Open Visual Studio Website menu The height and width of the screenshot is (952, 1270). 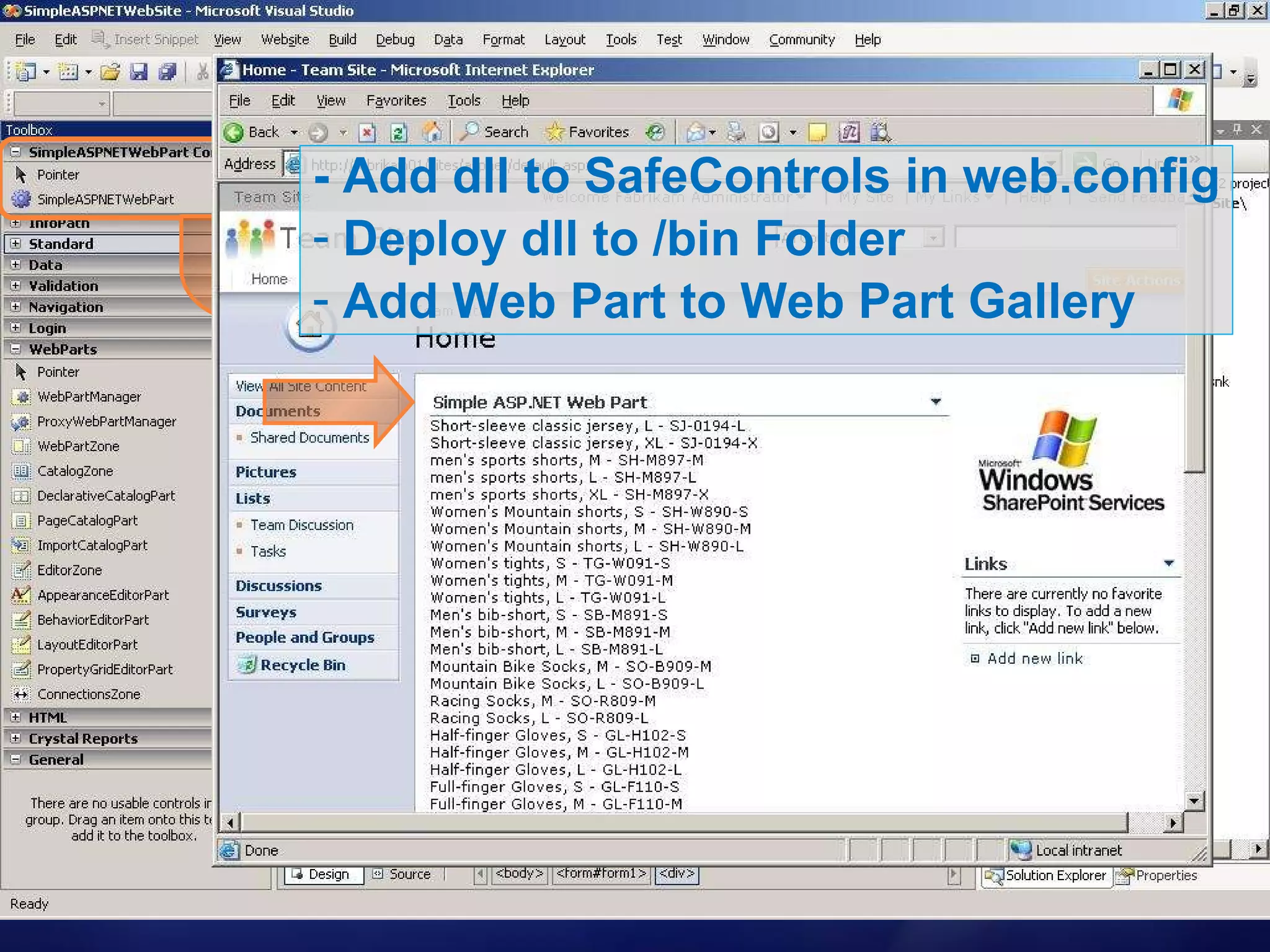tap(285, 40)
